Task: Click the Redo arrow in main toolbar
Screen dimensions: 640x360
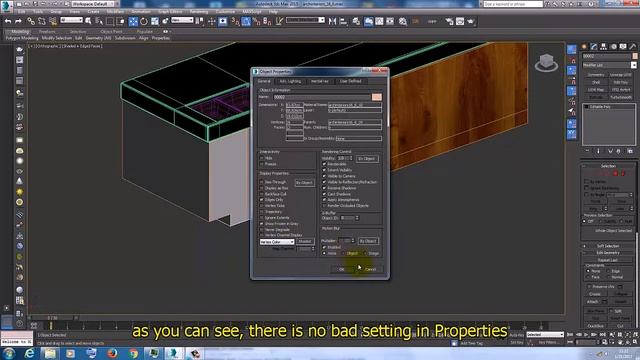Action: click(x=18, y=21)
